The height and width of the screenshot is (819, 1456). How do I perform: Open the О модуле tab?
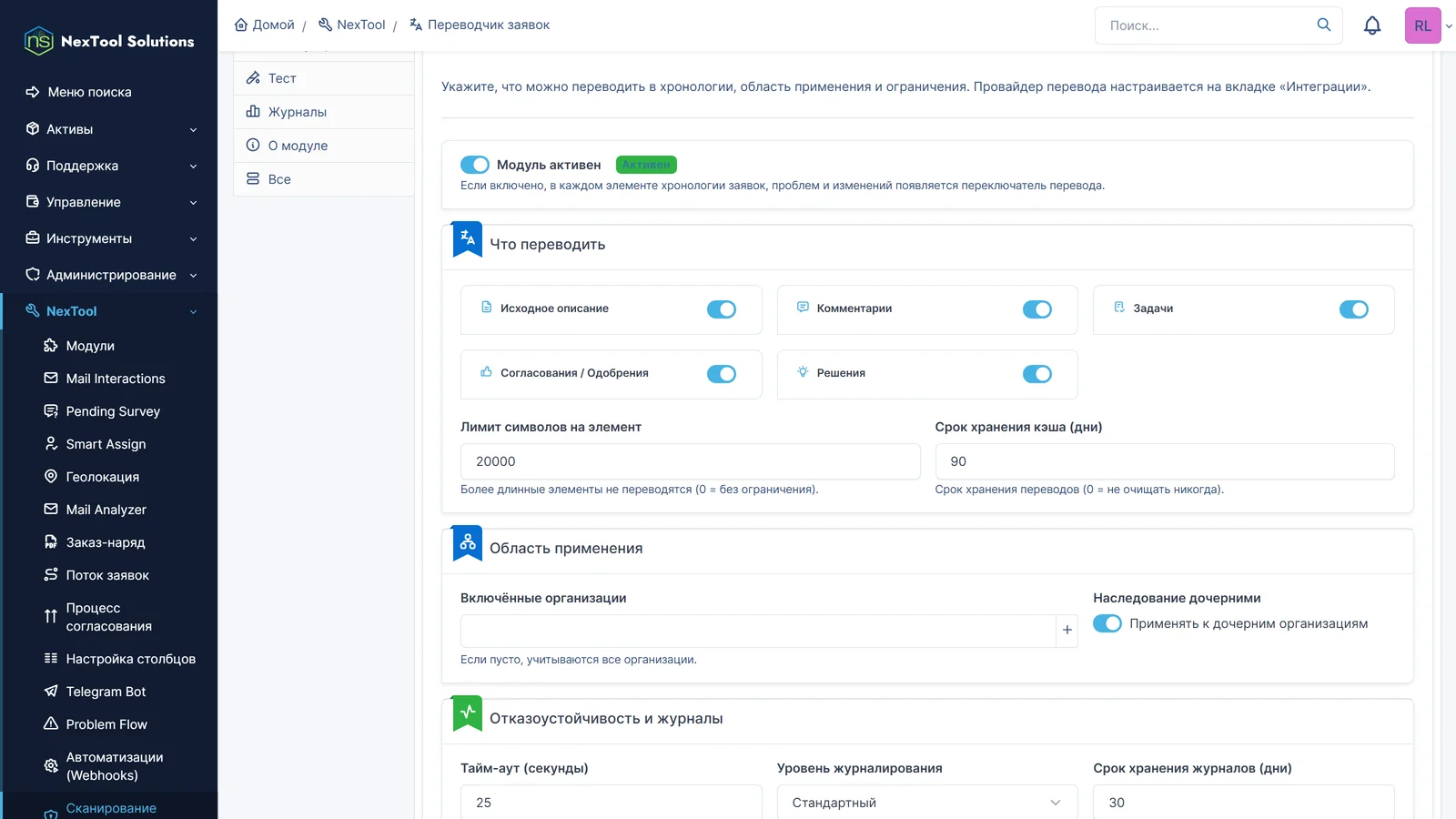coord(324,146)
